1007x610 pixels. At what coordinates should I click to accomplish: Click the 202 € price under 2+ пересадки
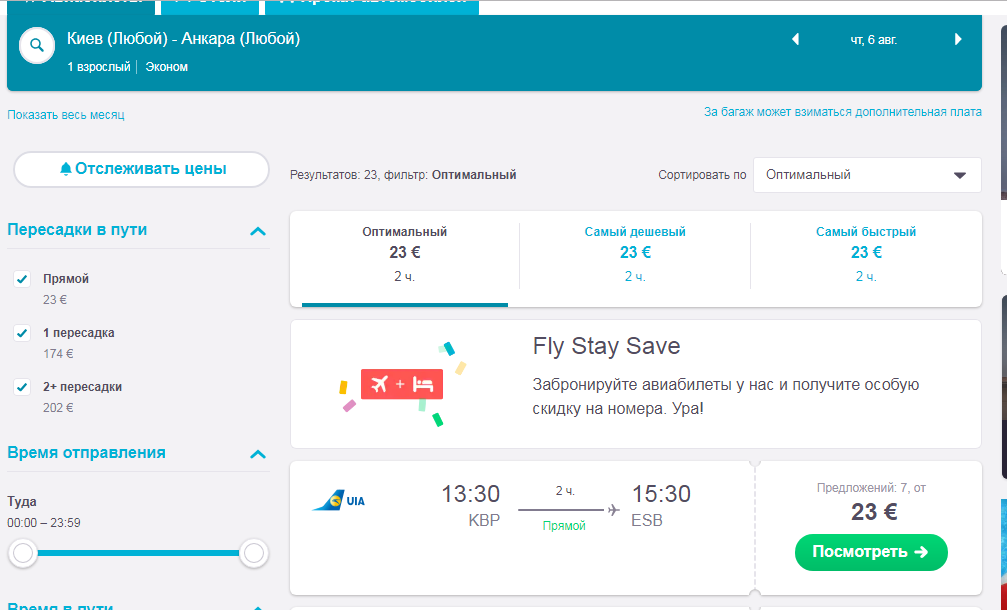(x=58, y=408)
